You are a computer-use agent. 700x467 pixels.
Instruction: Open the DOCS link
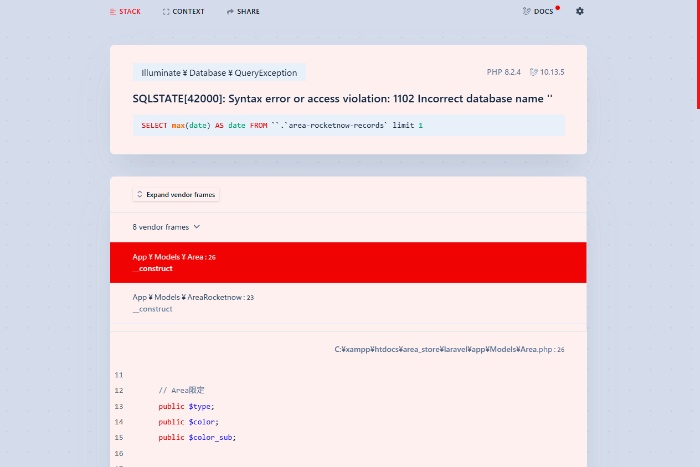click(539, 11)
